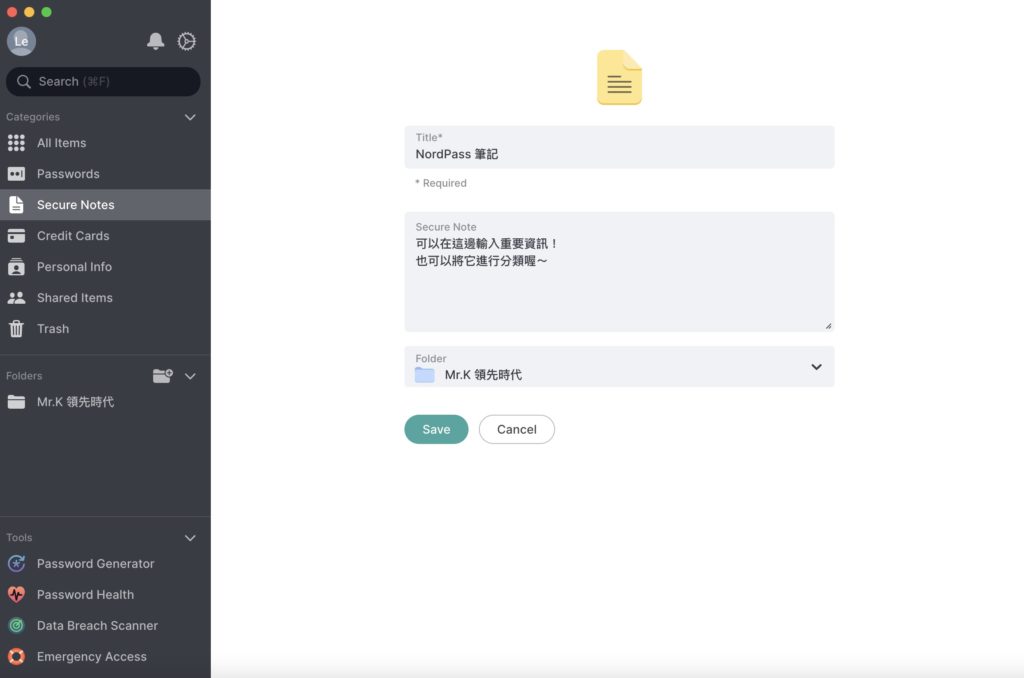Screen dimensions: 1024x678
Task: Click the Passwords icon
Action: pos(16,174)
